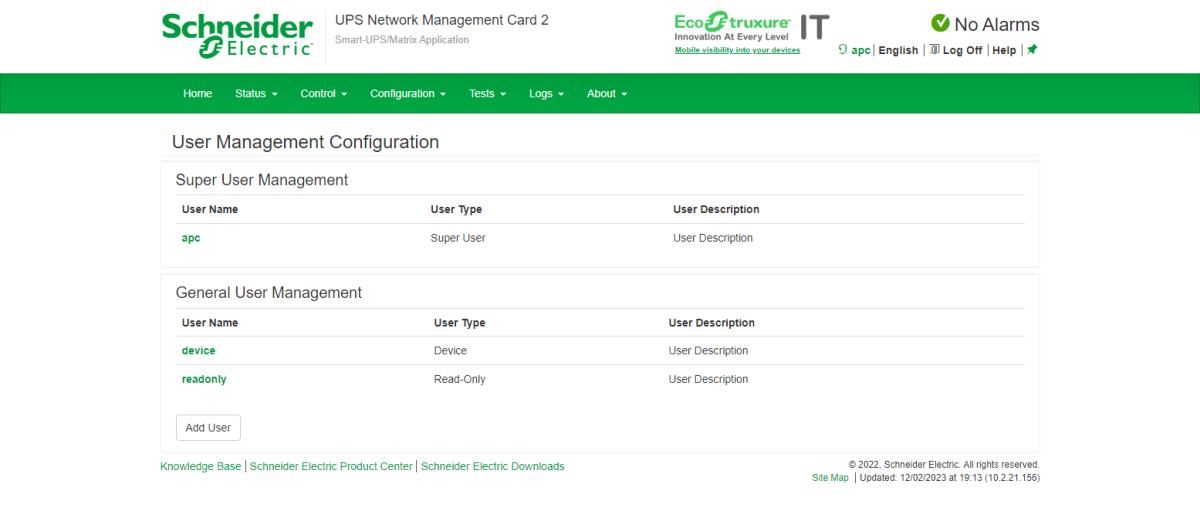Viewport: 1200px width, 511px height.
Task: Click the green pin icon in header
Action: point(1032,50)
